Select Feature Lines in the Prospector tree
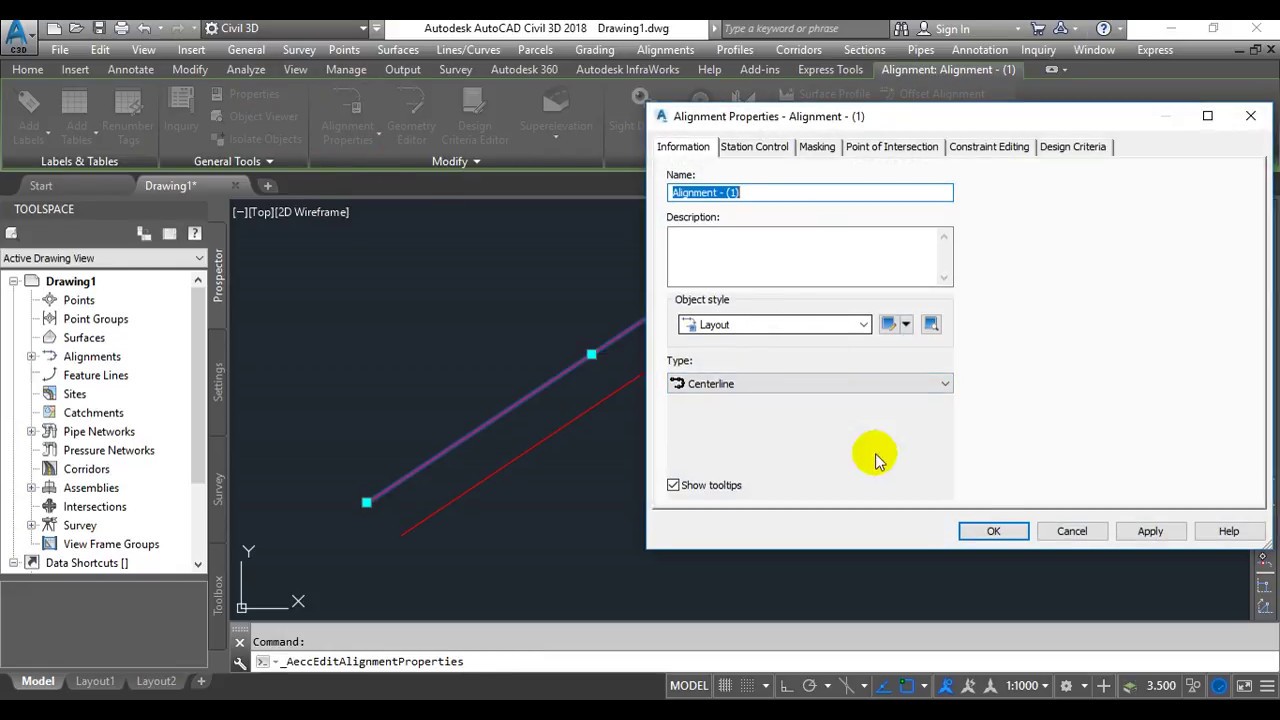The height and width of the screenshot is (720, 1280). (96, 375)
